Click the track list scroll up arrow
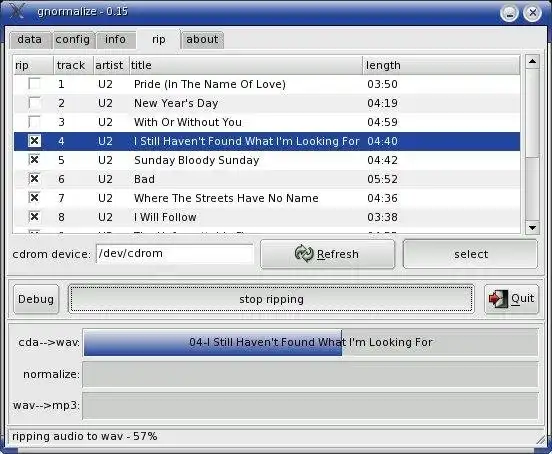The width and height of the screenshot is (552, 454). coord(532,62)
